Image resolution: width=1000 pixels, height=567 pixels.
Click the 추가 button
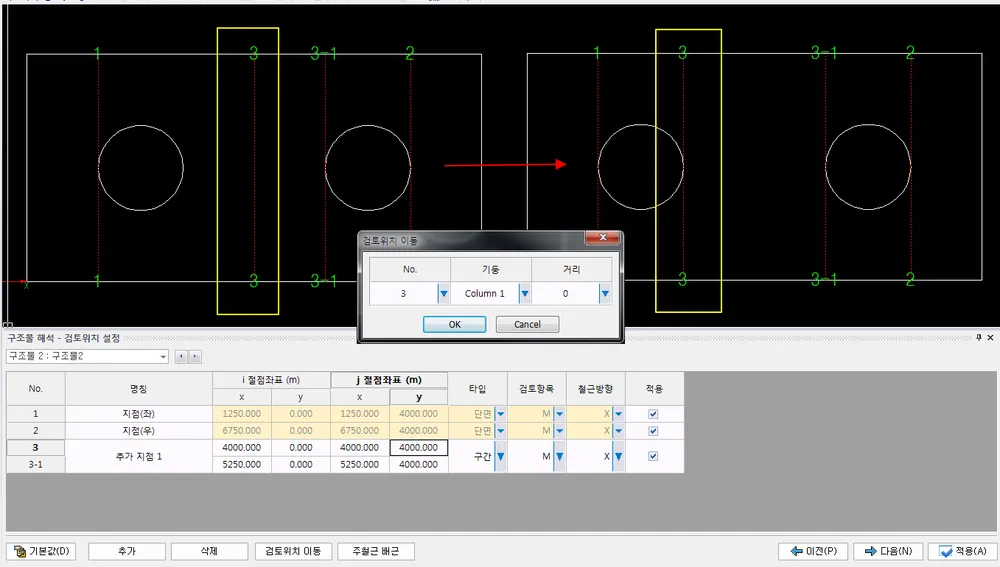tap(127, 551)
